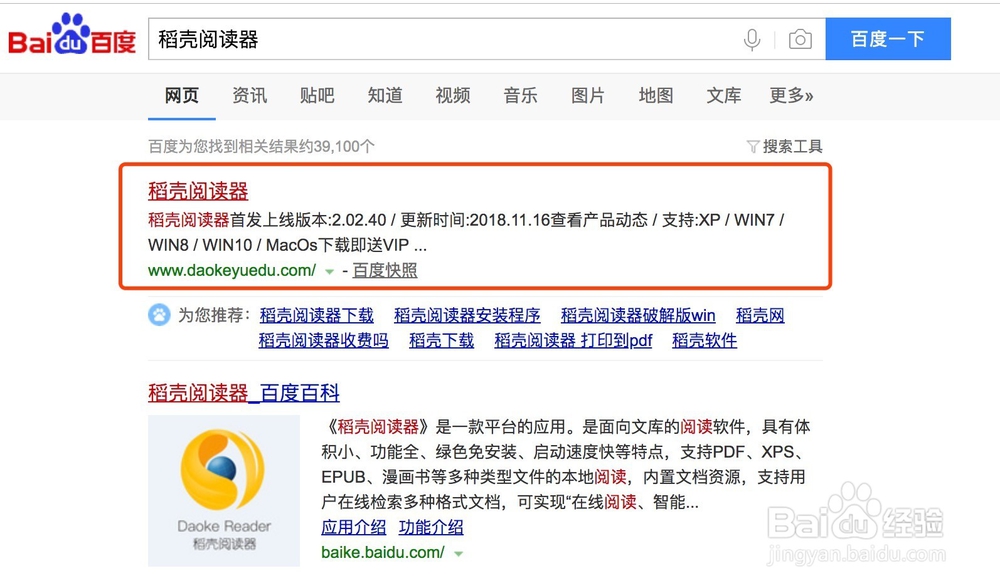Select the 网页 tab

click(x=182, y=96)
